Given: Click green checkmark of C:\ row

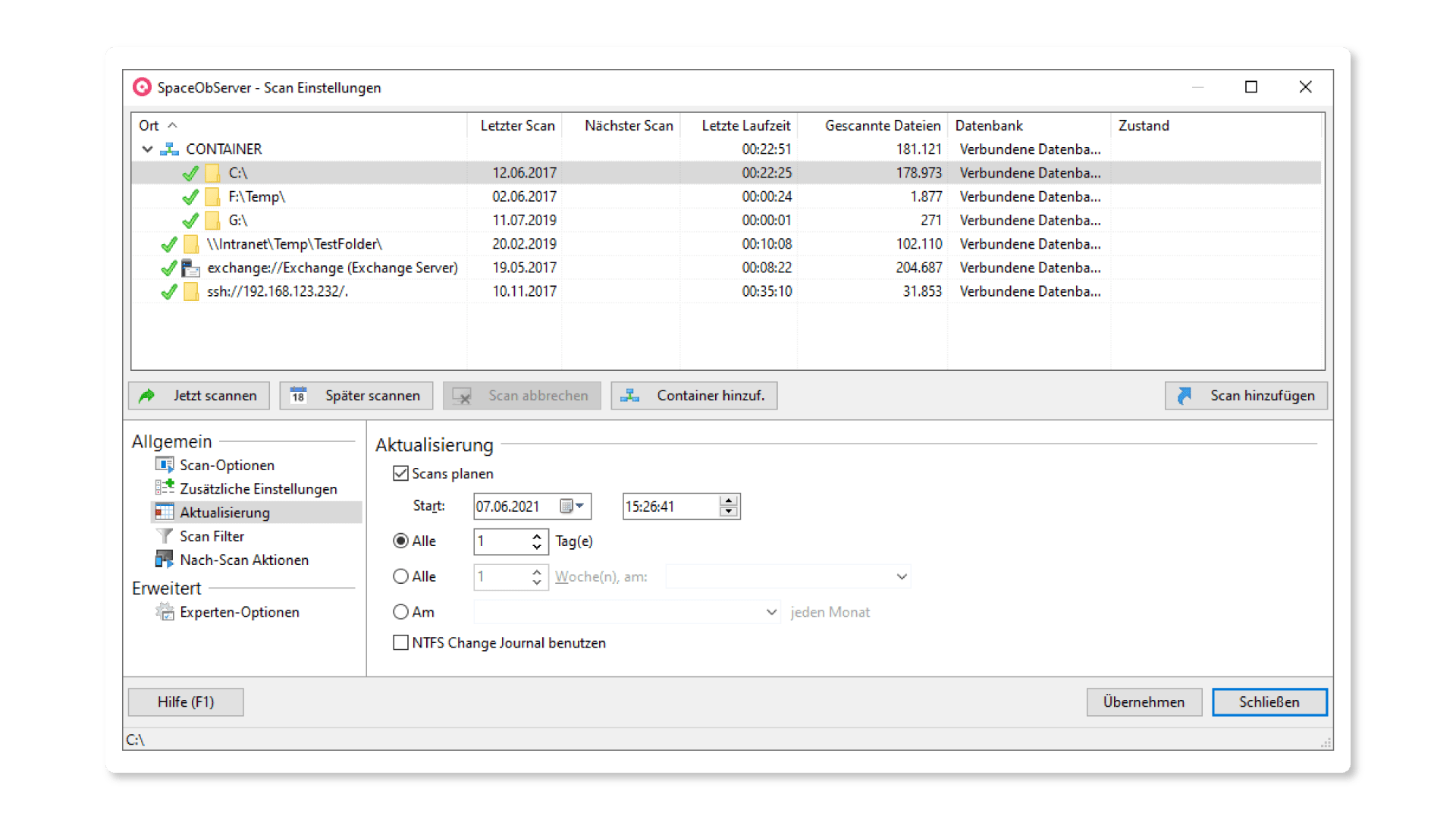Looking at the screenshot, I should pyautogui.click(x=190, y=174).
